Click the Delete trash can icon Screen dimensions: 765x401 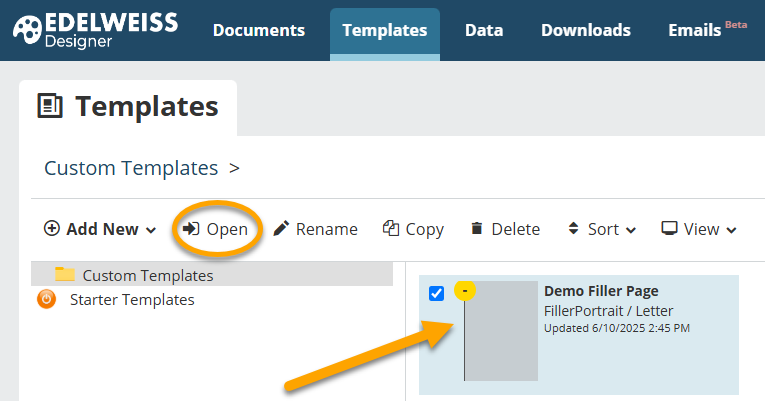[x=477, y=228]
